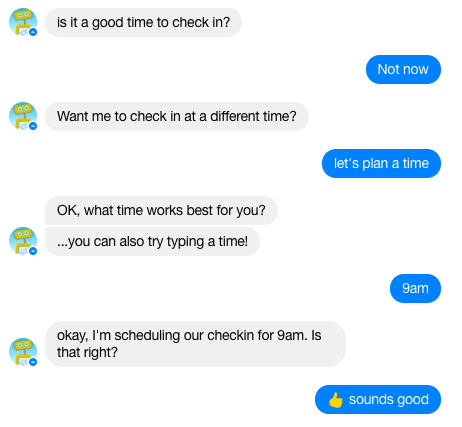Screen dimensions: 462x427
Task: Click thumbs-up emoji in "sounds good" bubble
Action: [336, 400]
